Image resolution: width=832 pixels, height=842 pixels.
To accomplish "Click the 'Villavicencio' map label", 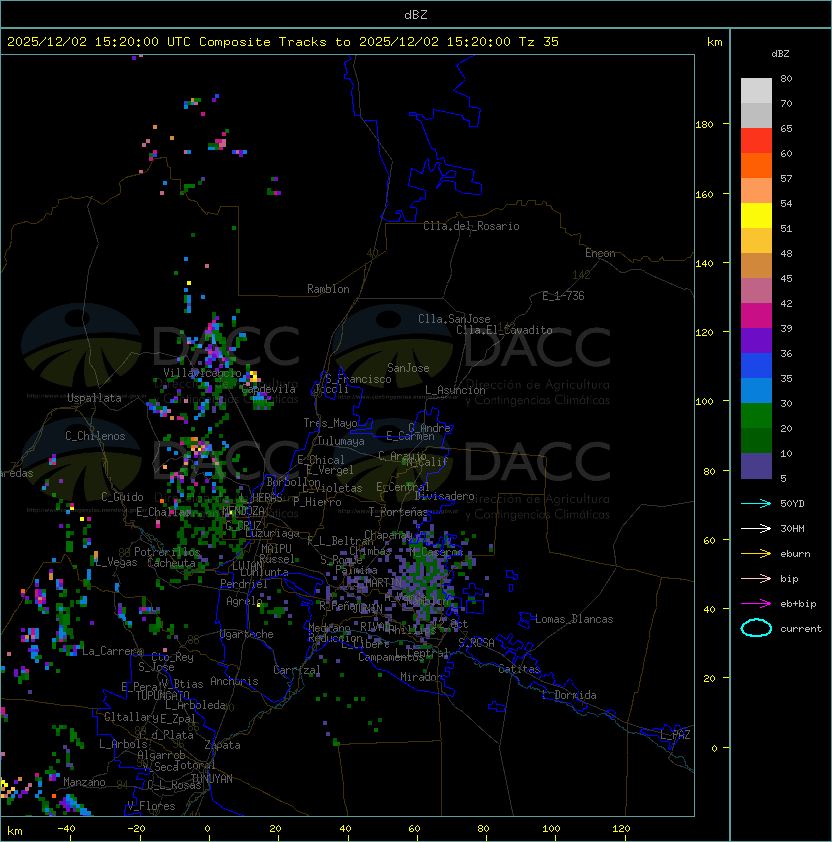I will click(202, 373).
